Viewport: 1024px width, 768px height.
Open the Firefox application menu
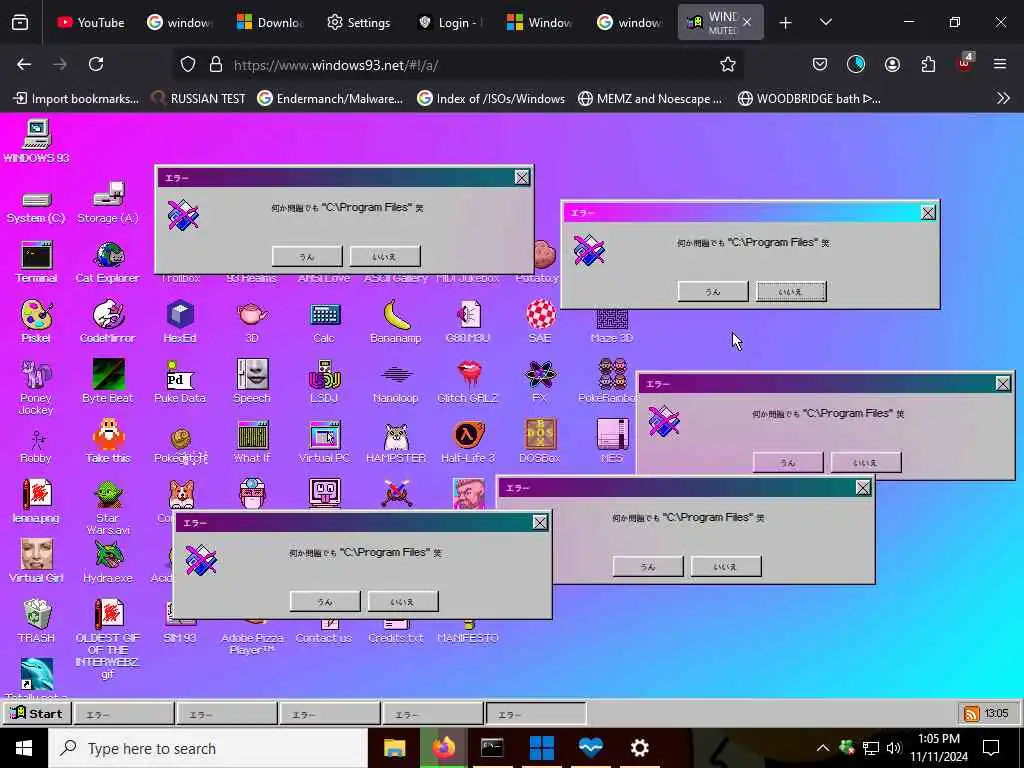pyautogui.click(x=999, y=64)
